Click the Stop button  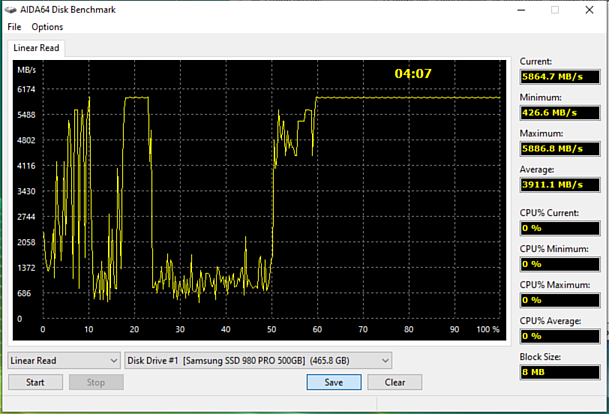coord(96,383)
